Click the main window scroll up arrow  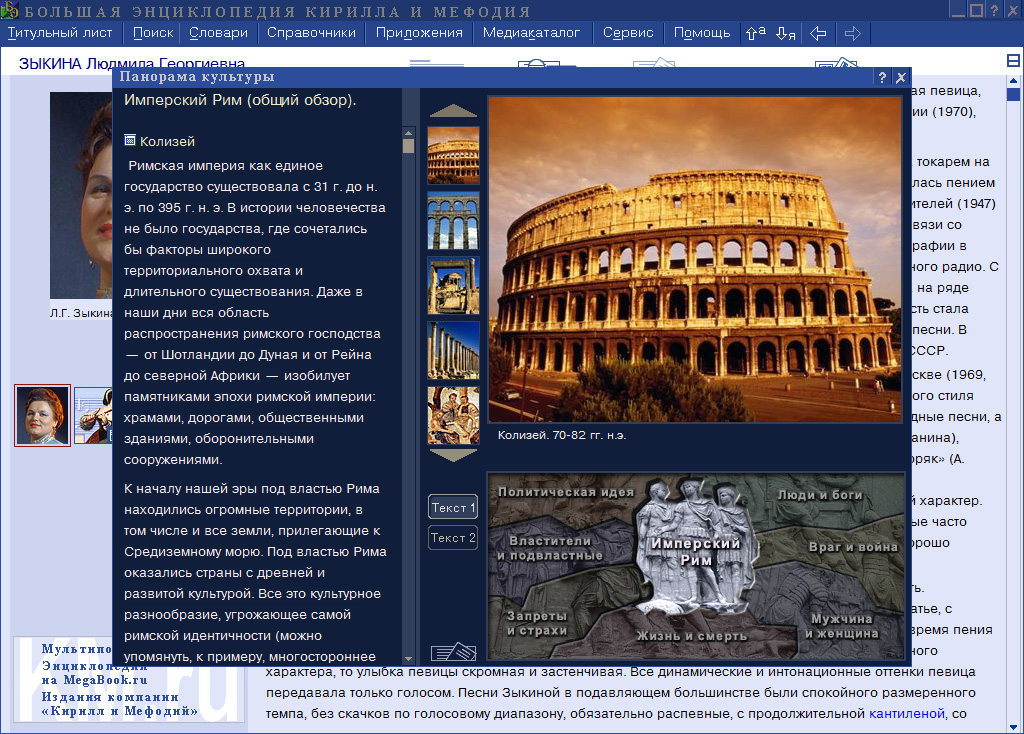tap(1014, 81)
